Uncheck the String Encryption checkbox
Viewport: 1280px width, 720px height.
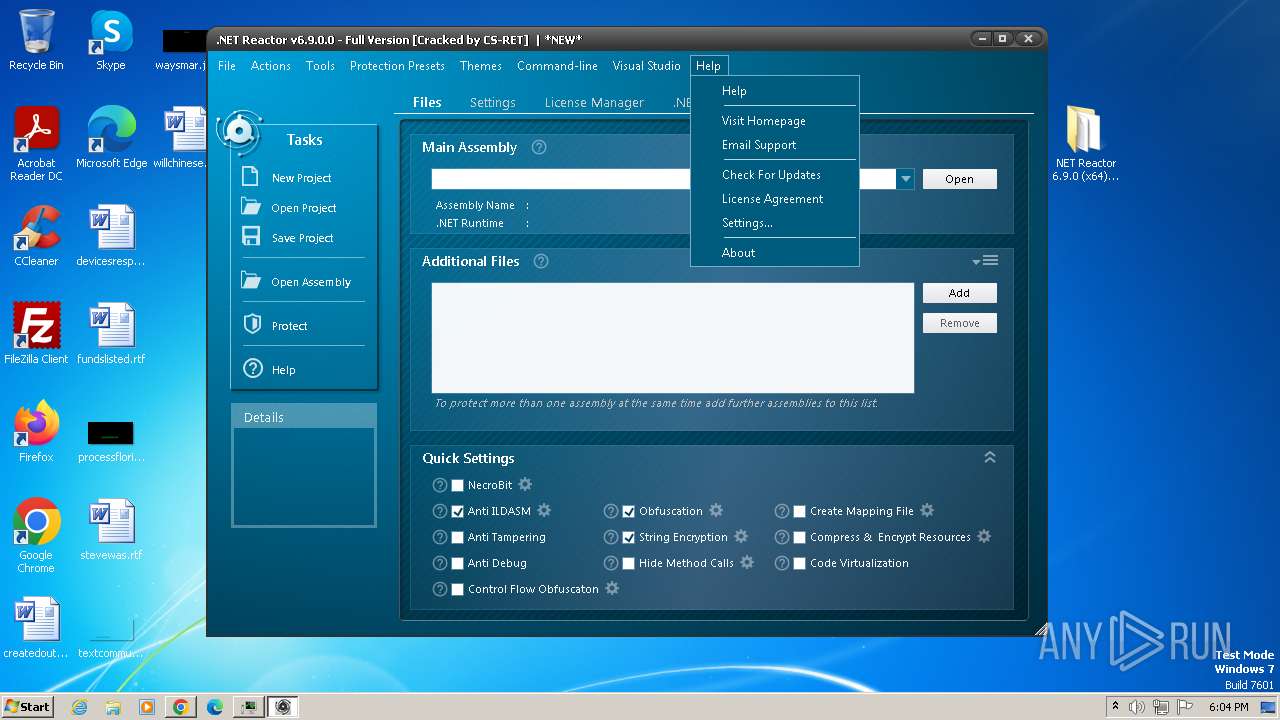629,537
